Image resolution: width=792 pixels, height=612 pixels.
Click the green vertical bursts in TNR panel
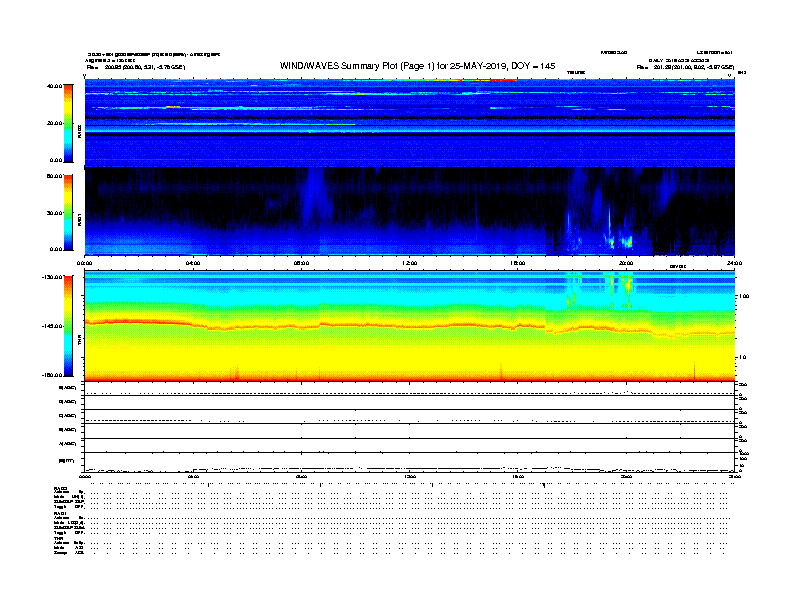point(600,290)
